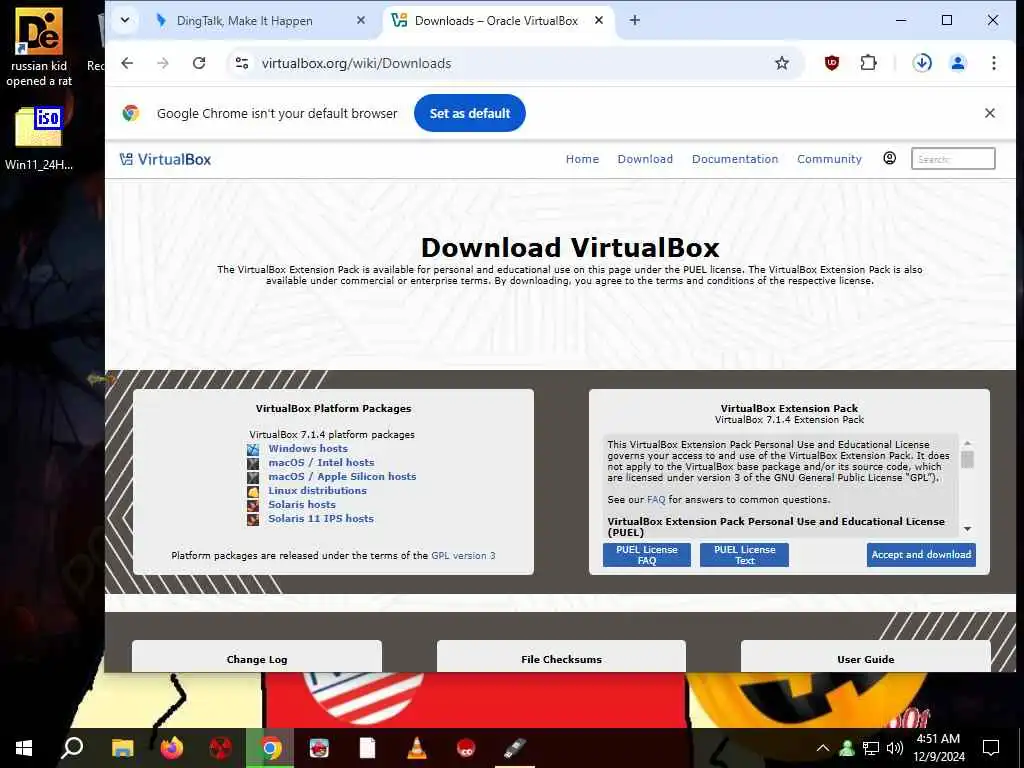This screenshot has width=1024, height=768.
Task: Click the license box scroll up arrow
Action: [967, 443]
